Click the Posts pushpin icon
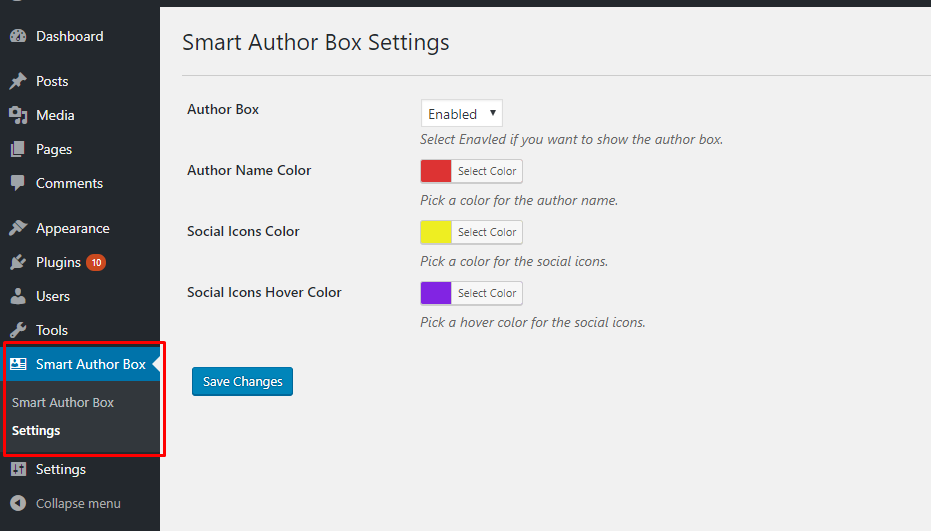The image size is (931, 531). point(18,81)
